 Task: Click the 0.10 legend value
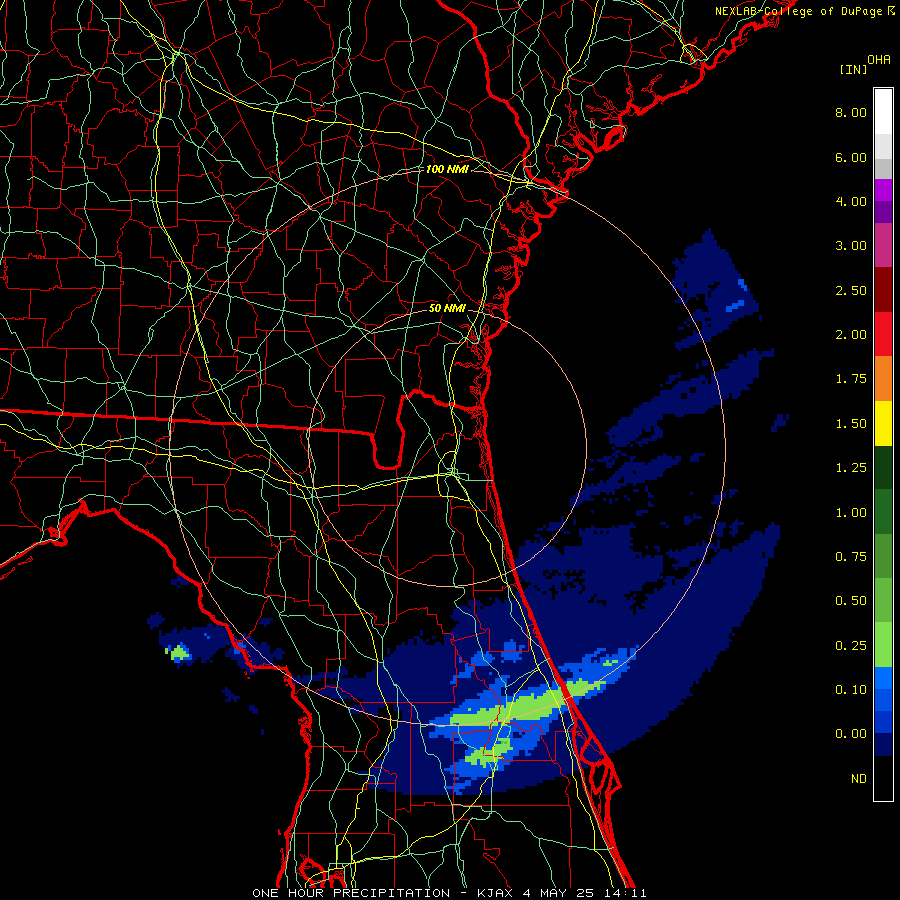coord(851,690)
